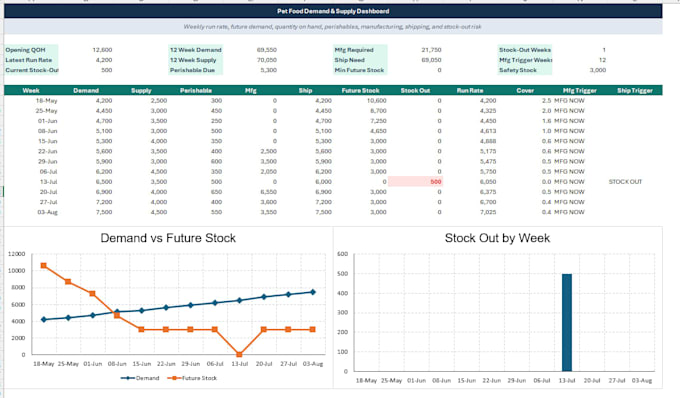Click the 69,050 Ship Need value

point(432,60)
